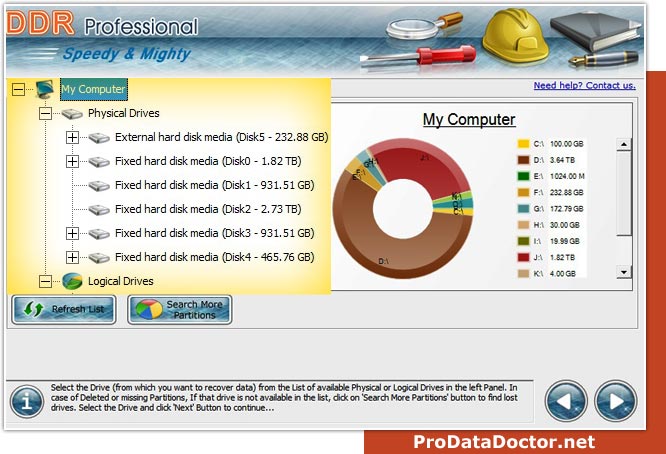Click the Disk2 hard drive icon
This screenshot has height=454, width=666.
(x=99, y=209)
